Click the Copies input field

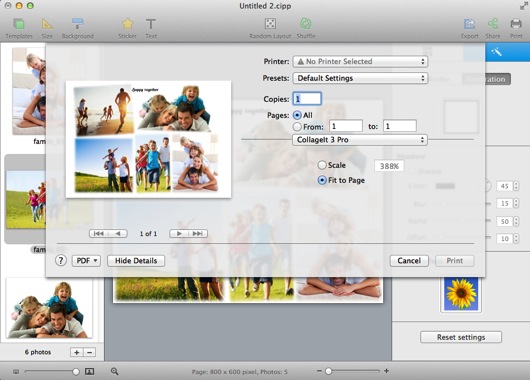click(x=307, y=99)
